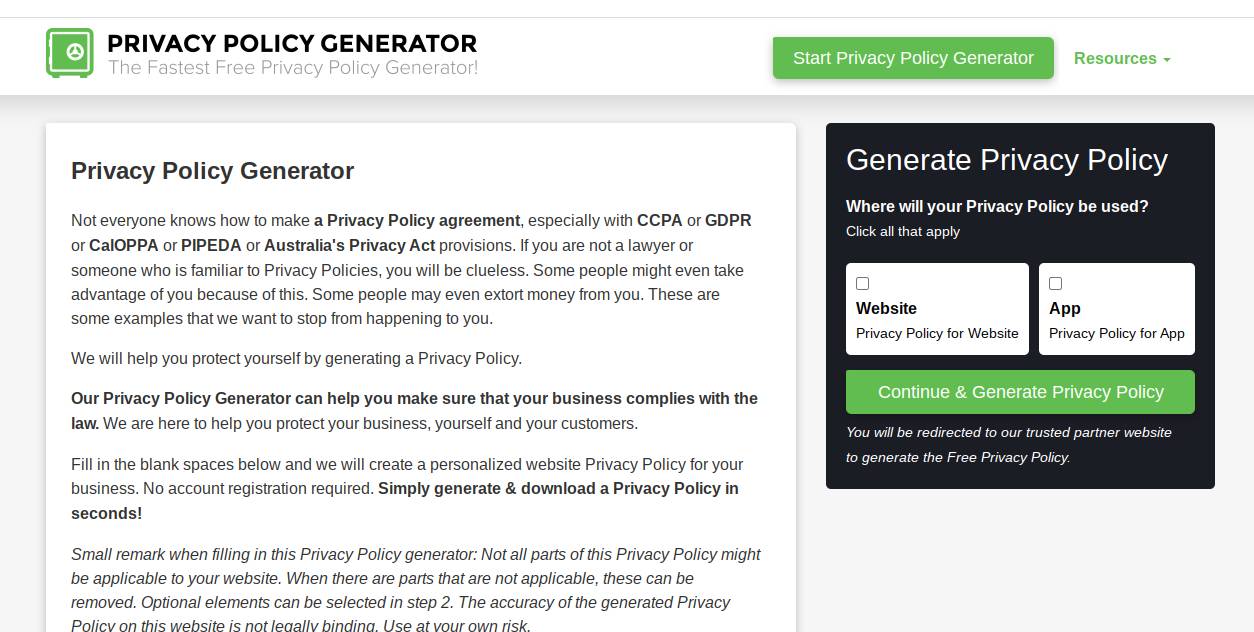
Task: Select the bold Website option label
Action: click(886, 308)
